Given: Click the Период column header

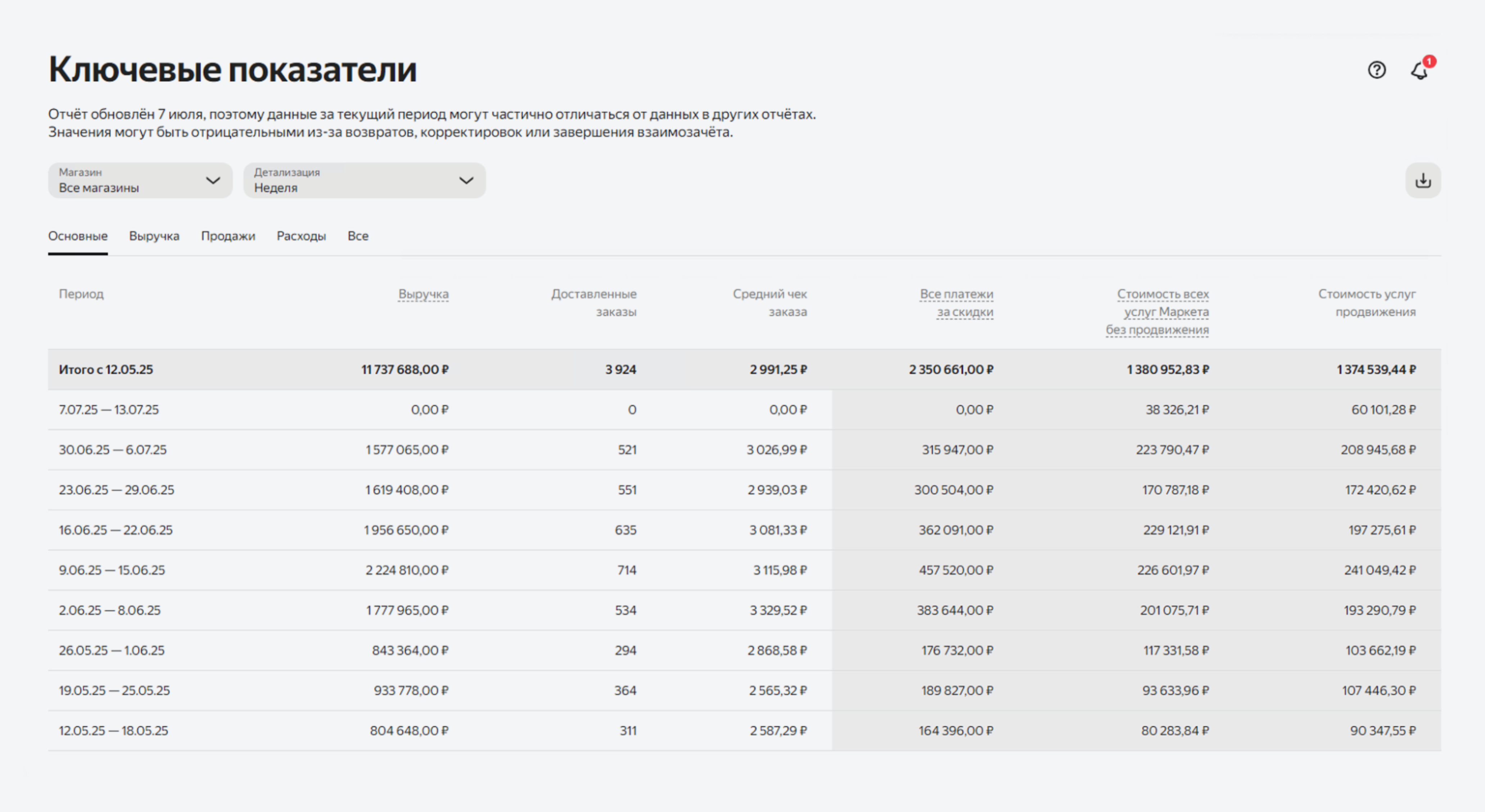Looking at the screenshot, I should coord(81,294).
